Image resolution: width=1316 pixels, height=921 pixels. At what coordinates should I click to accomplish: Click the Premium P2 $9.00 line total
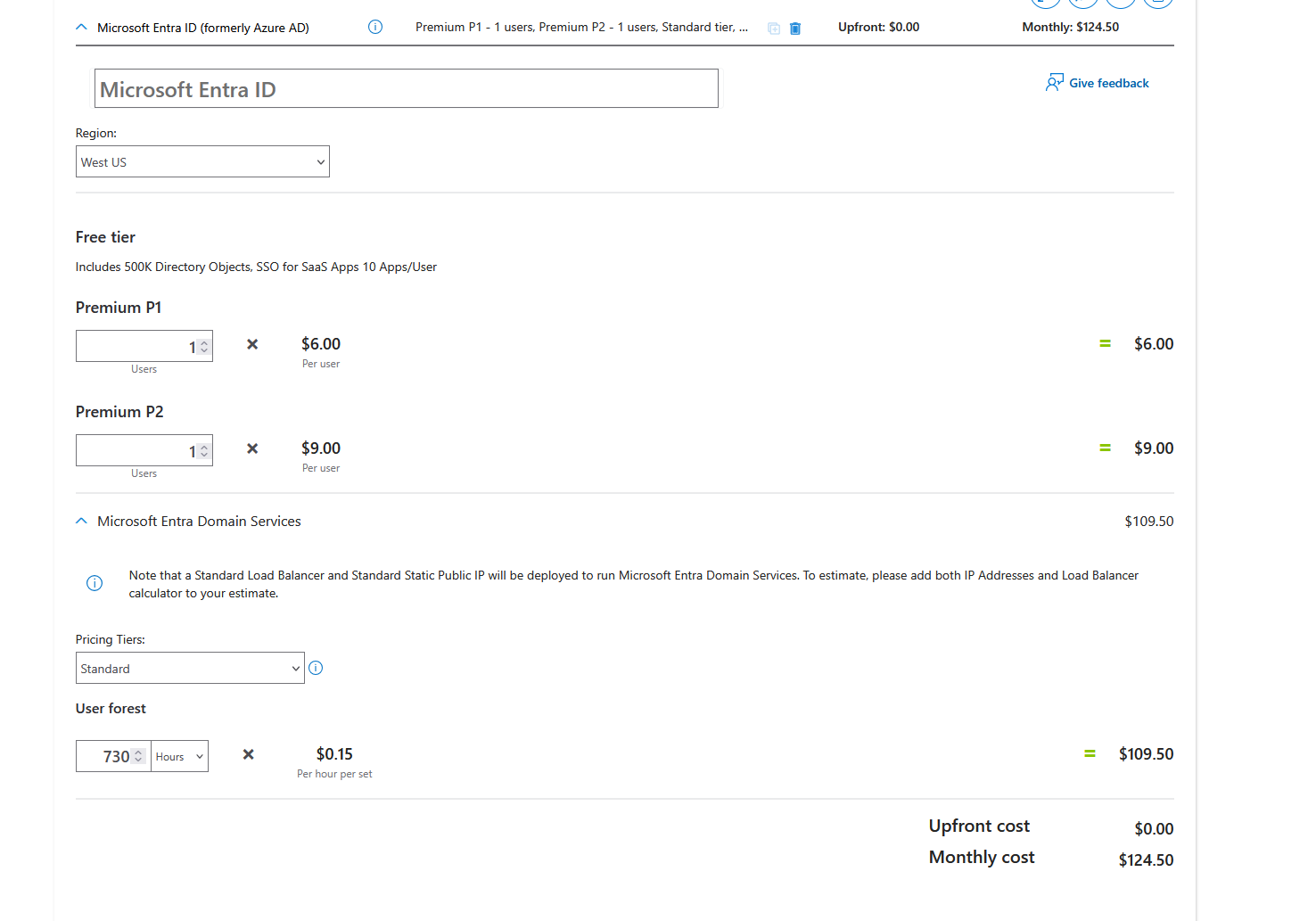click(x=1154, y=448)
